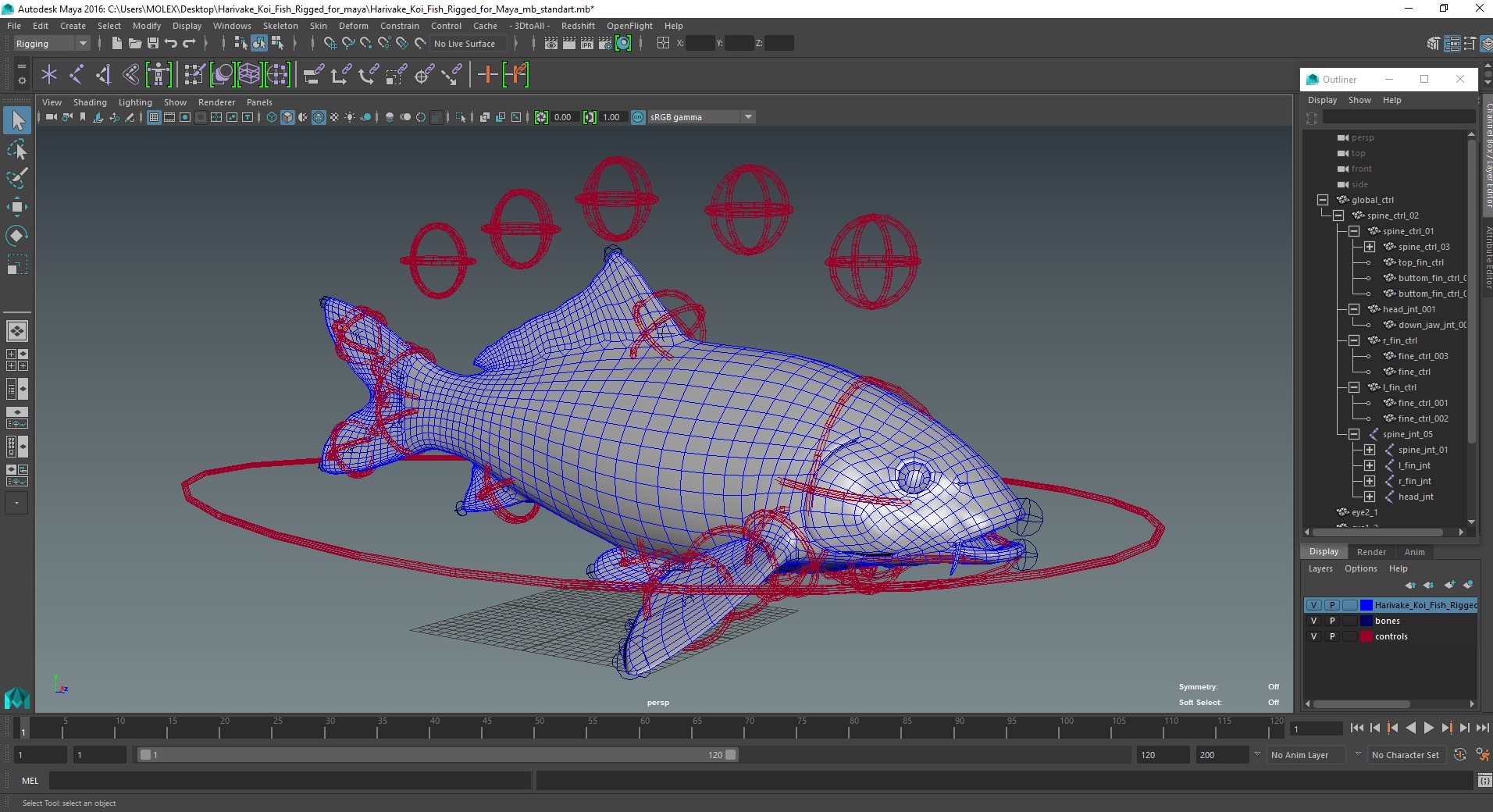
Task: Click the Outliner search field
Action: pos(1398,117)
